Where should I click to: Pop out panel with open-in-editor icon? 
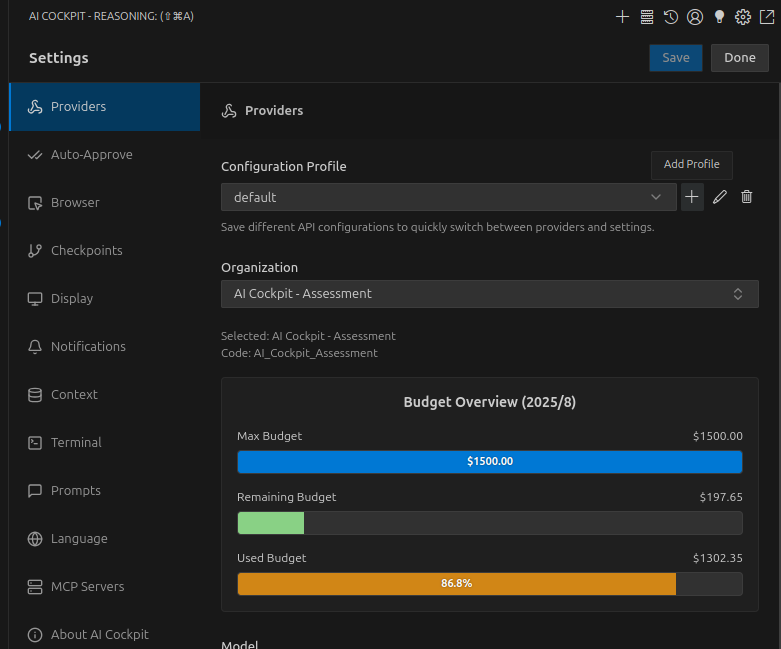click(x=766, y=16)
